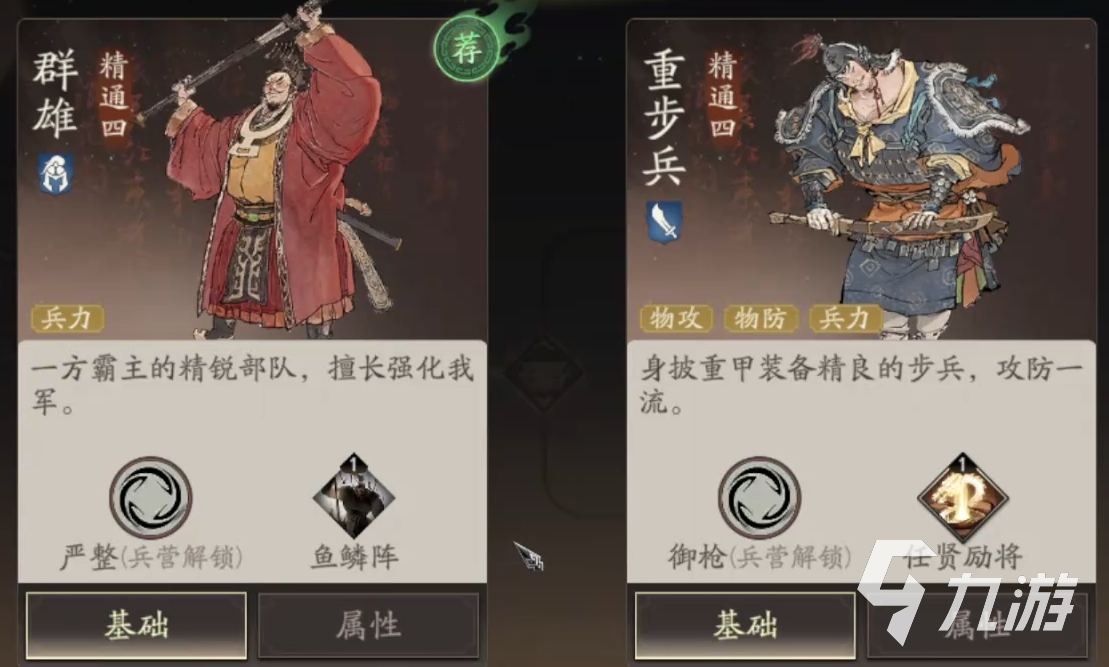Image resolution: width=1109 pixels, height=667 pixels.
Task: Select the 严整 barracks-unlock skill icon
Action: (x=151, y=497)
